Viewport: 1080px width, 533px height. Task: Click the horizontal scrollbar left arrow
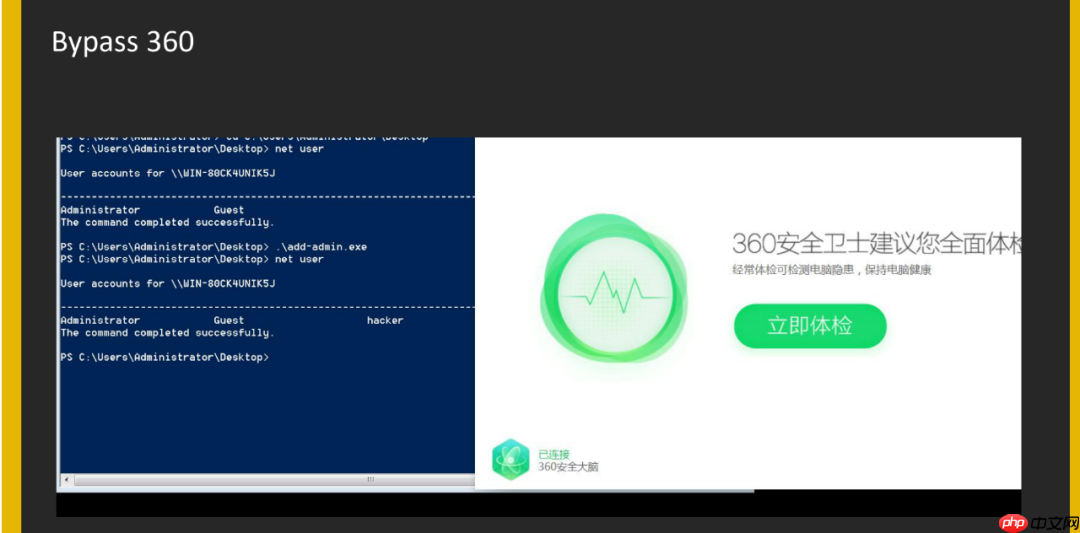(66, 479)
